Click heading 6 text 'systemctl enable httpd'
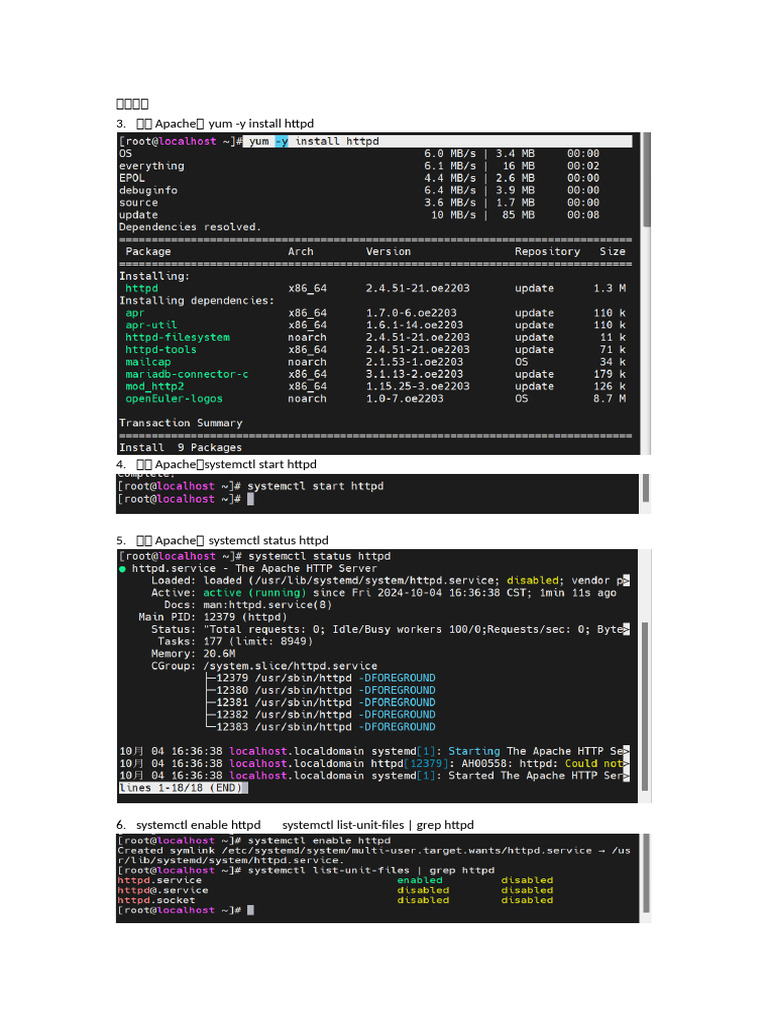Image resolution: width=768 pixels, height=1024 pixels. [x=198, y=825]
